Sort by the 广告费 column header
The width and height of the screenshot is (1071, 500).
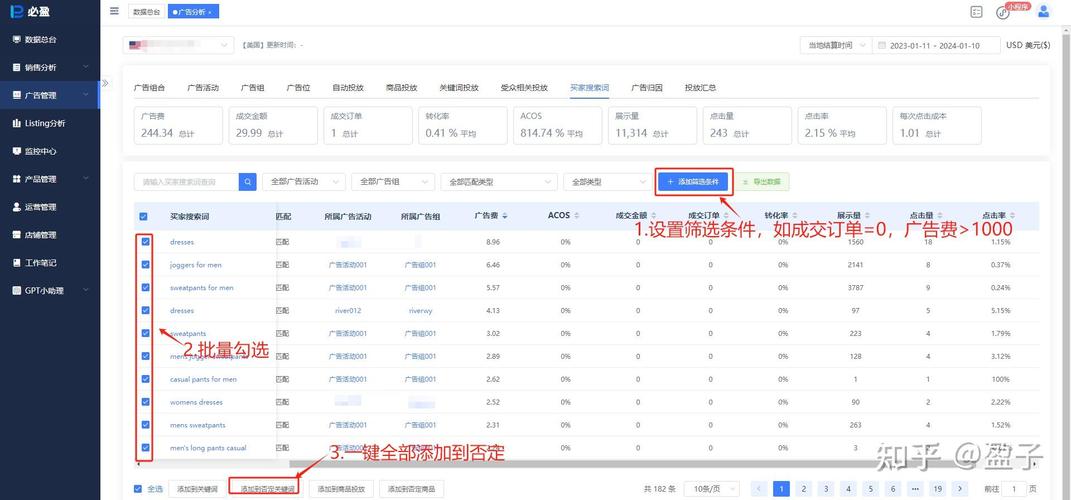[x=490, y=216]
